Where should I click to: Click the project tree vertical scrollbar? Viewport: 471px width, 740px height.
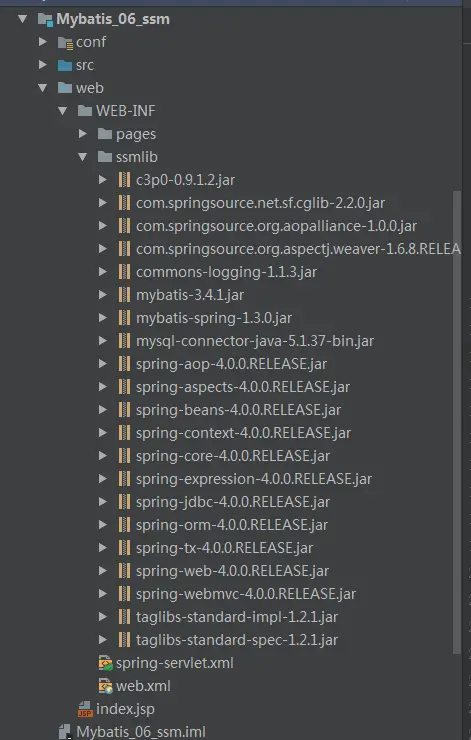[456, 422]
